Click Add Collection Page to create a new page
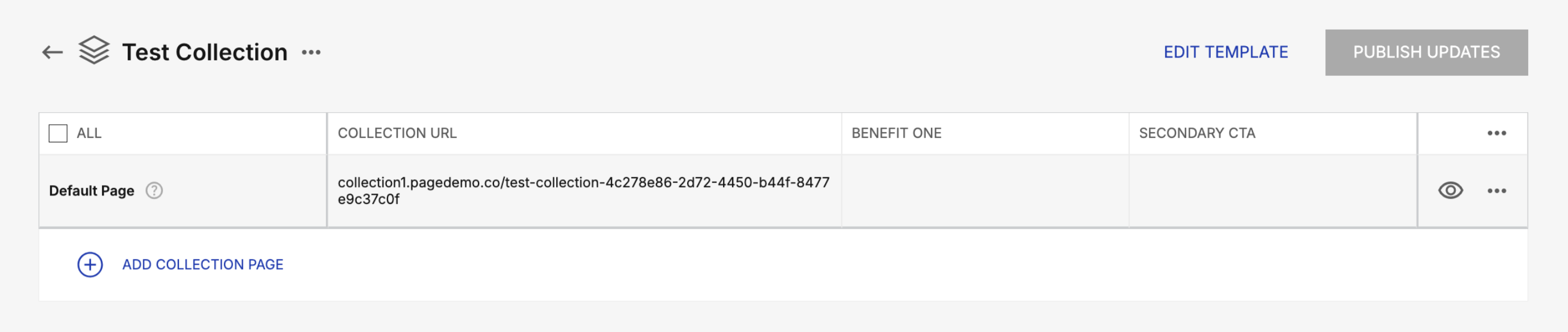The image size is (1568, 332). click(202, 264)
